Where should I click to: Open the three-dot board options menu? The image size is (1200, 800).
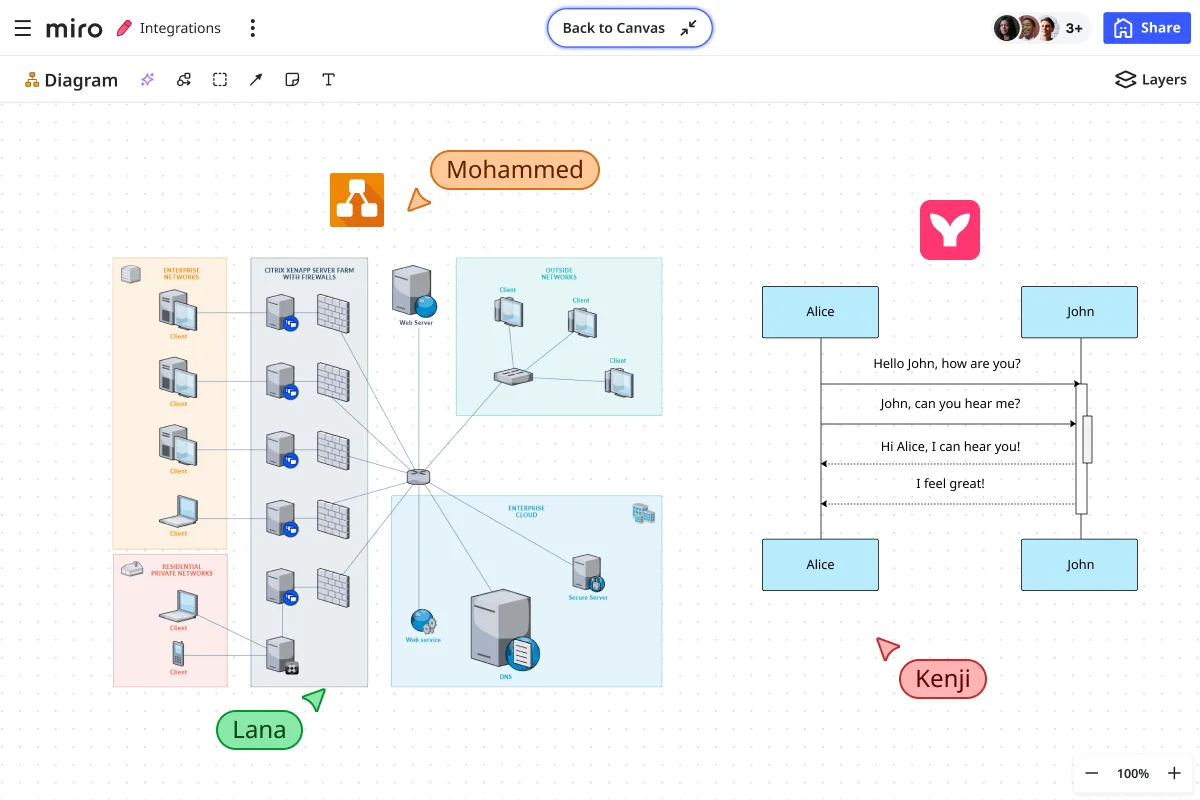(x=252, y=28)
